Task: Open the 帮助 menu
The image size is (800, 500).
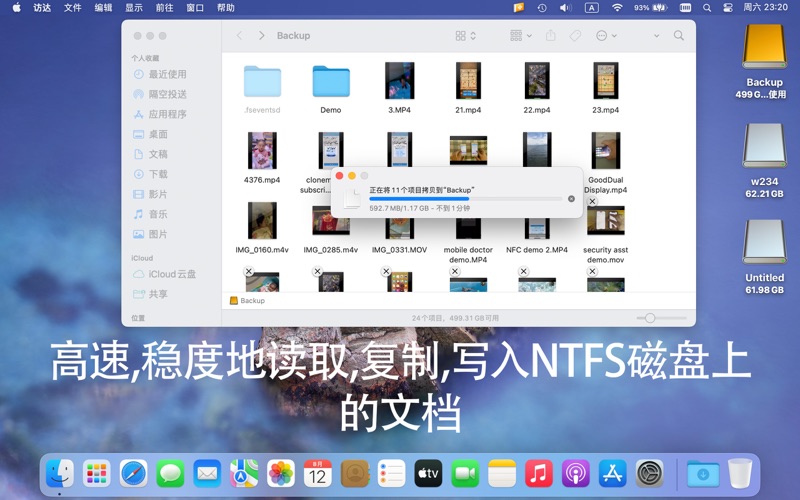Action: click(x=226, y=8)
